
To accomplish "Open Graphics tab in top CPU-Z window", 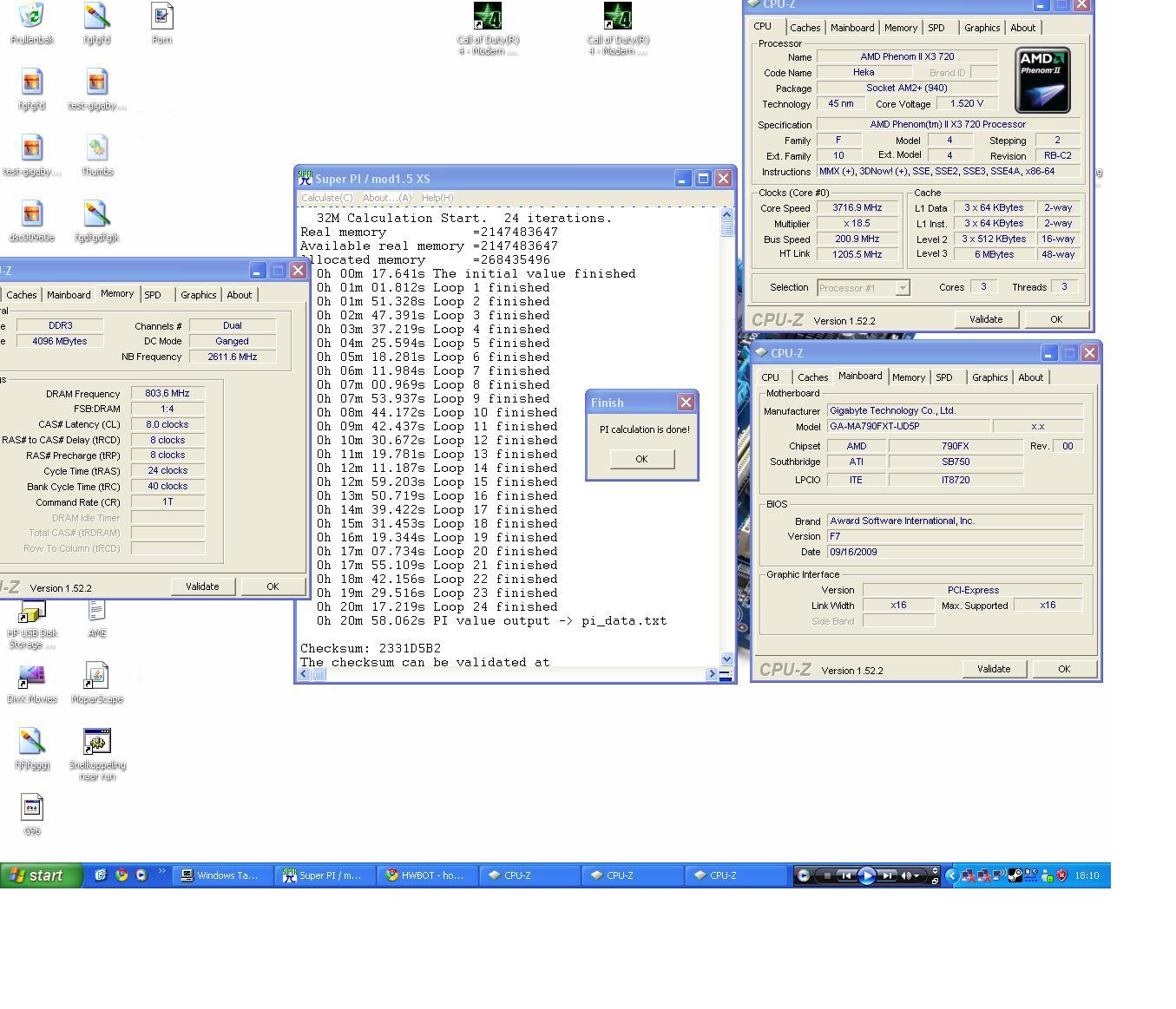I will pos(982,28).
